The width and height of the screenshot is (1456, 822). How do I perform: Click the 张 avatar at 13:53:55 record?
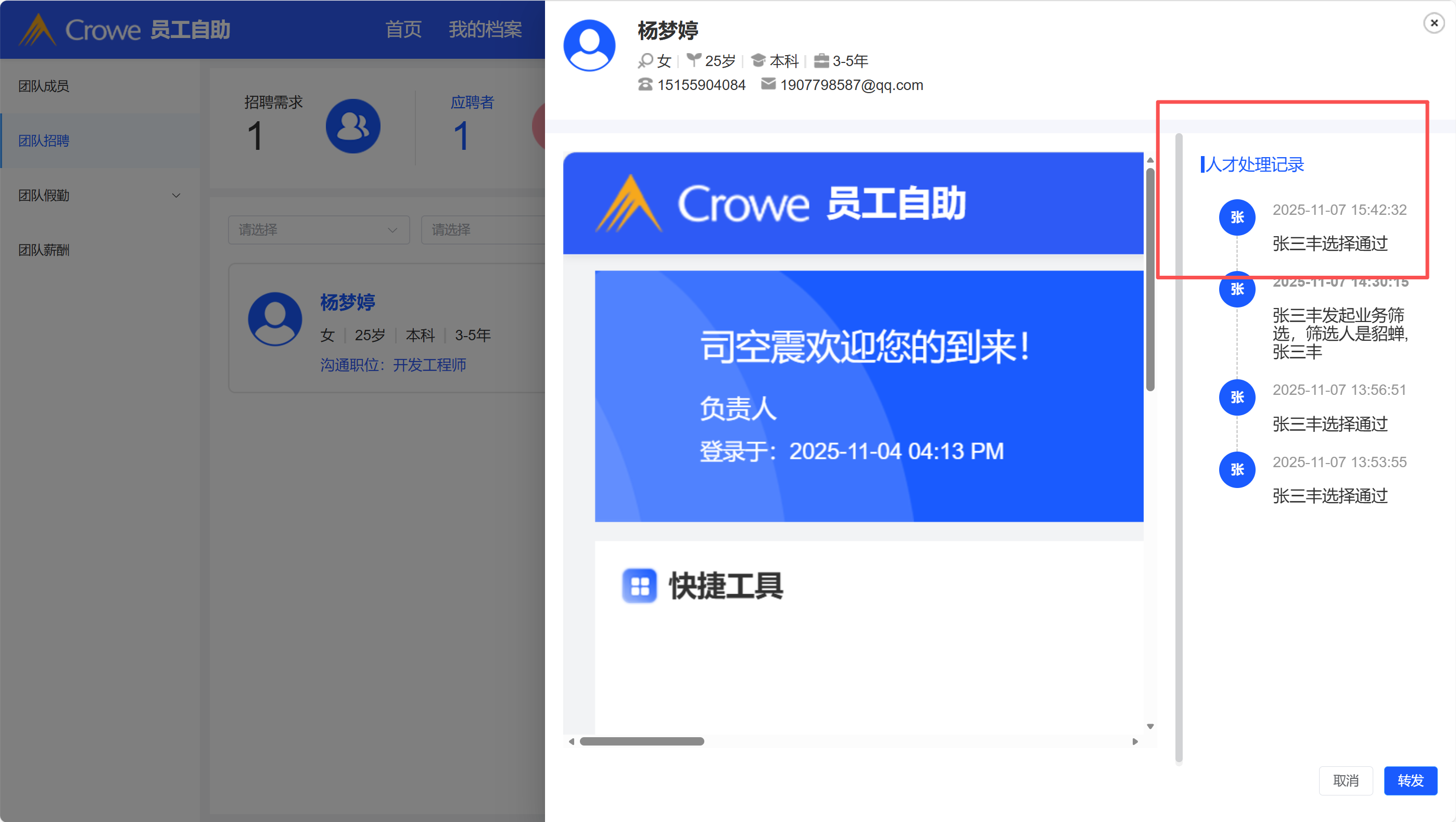click(1237, 469)
